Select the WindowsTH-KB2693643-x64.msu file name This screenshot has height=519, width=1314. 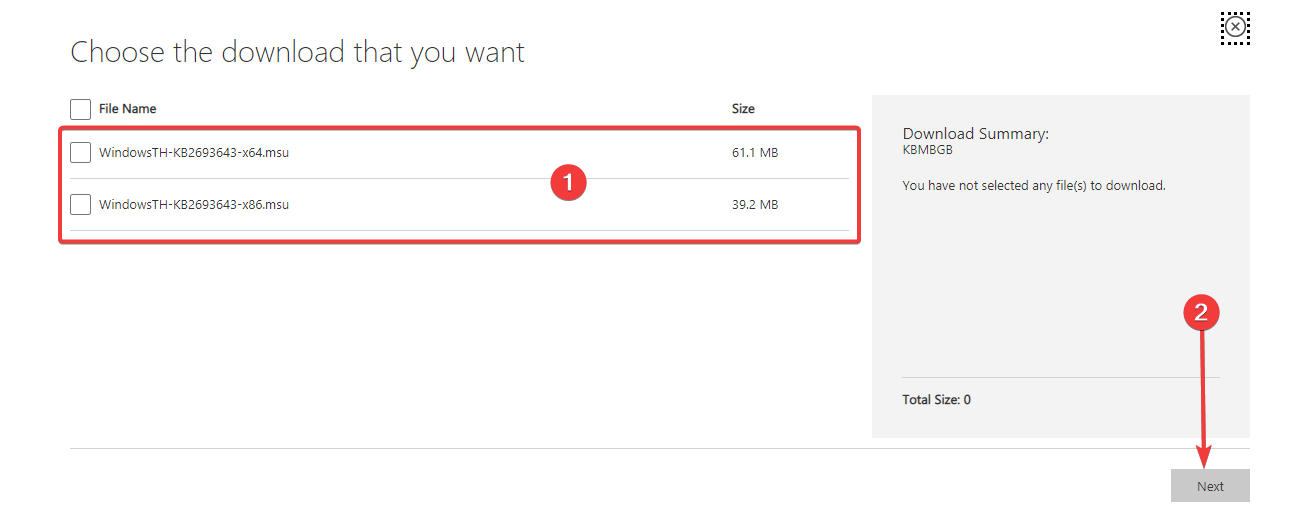tap(194, 153)
